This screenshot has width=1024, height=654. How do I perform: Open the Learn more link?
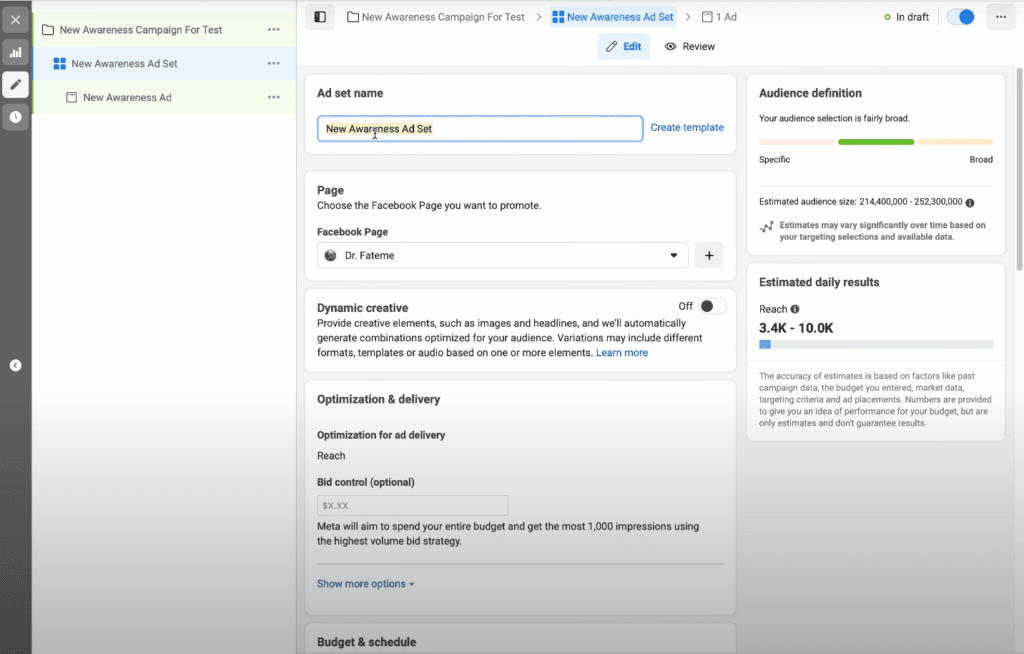click(622, 353)
